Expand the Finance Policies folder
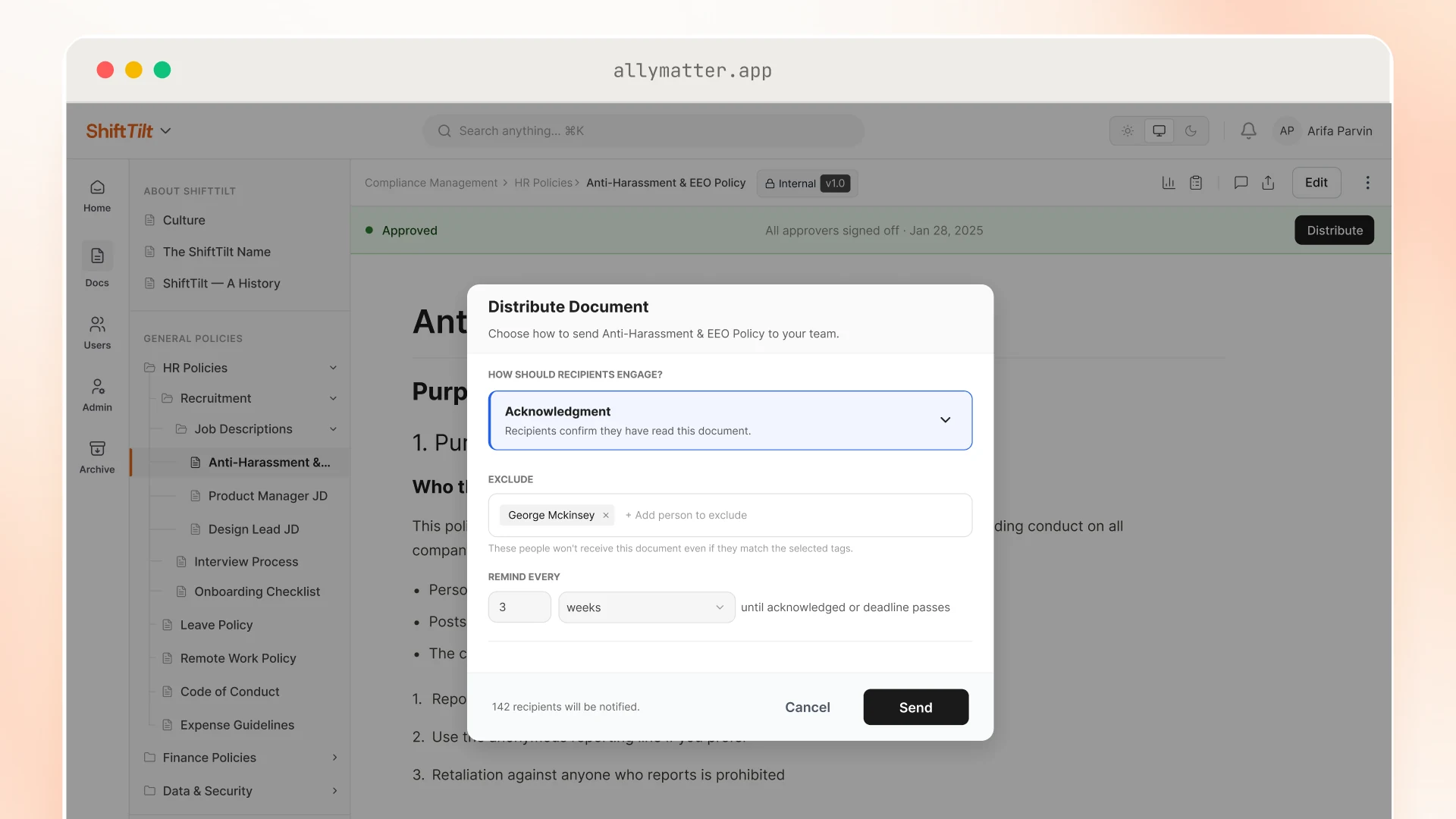The image size is (1456, 819). (334, 758)
